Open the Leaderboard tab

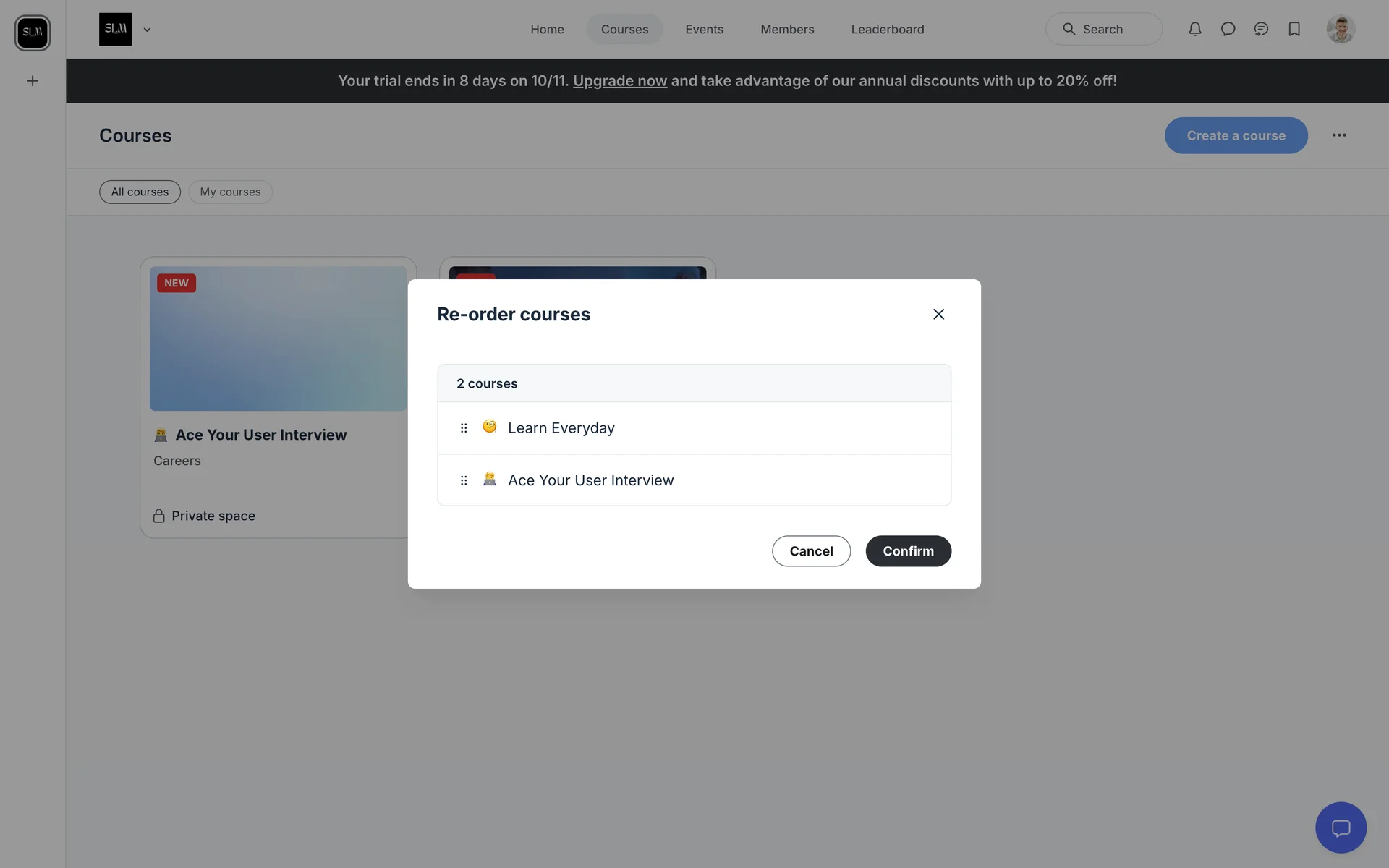[887, 29]
